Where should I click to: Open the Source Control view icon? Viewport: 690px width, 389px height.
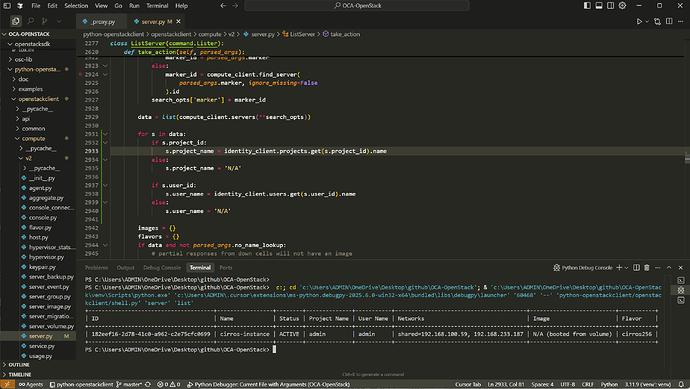[44, 21]
